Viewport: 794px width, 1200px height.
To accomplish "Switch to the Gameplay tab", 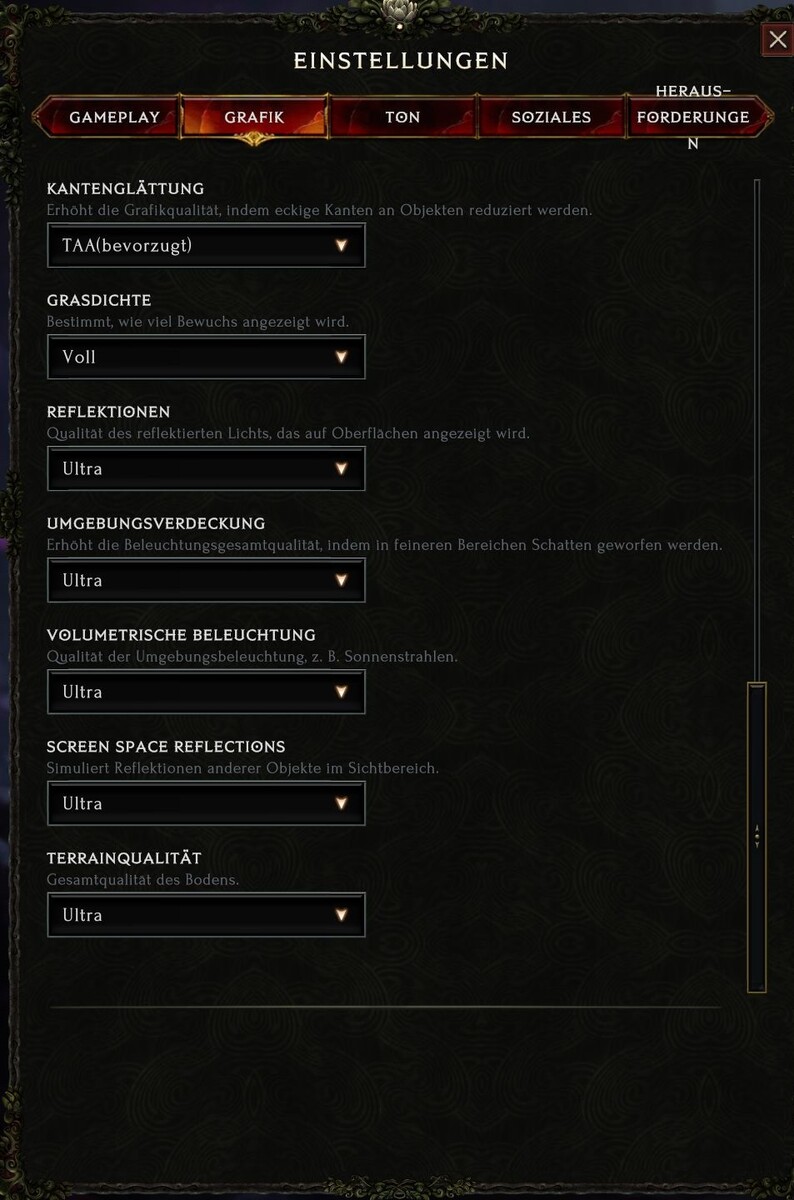I will click(x=114, y=117).
